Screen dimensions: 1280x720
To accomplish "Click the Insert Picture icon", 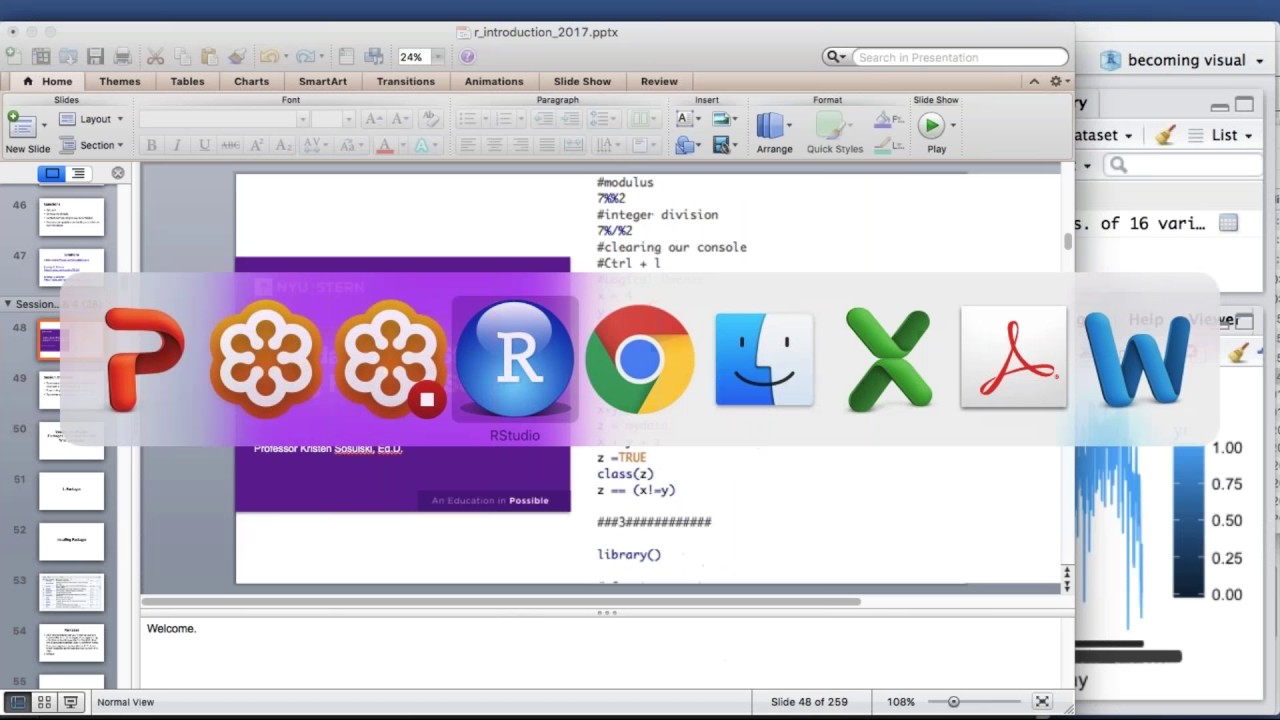I will [721, 119].
